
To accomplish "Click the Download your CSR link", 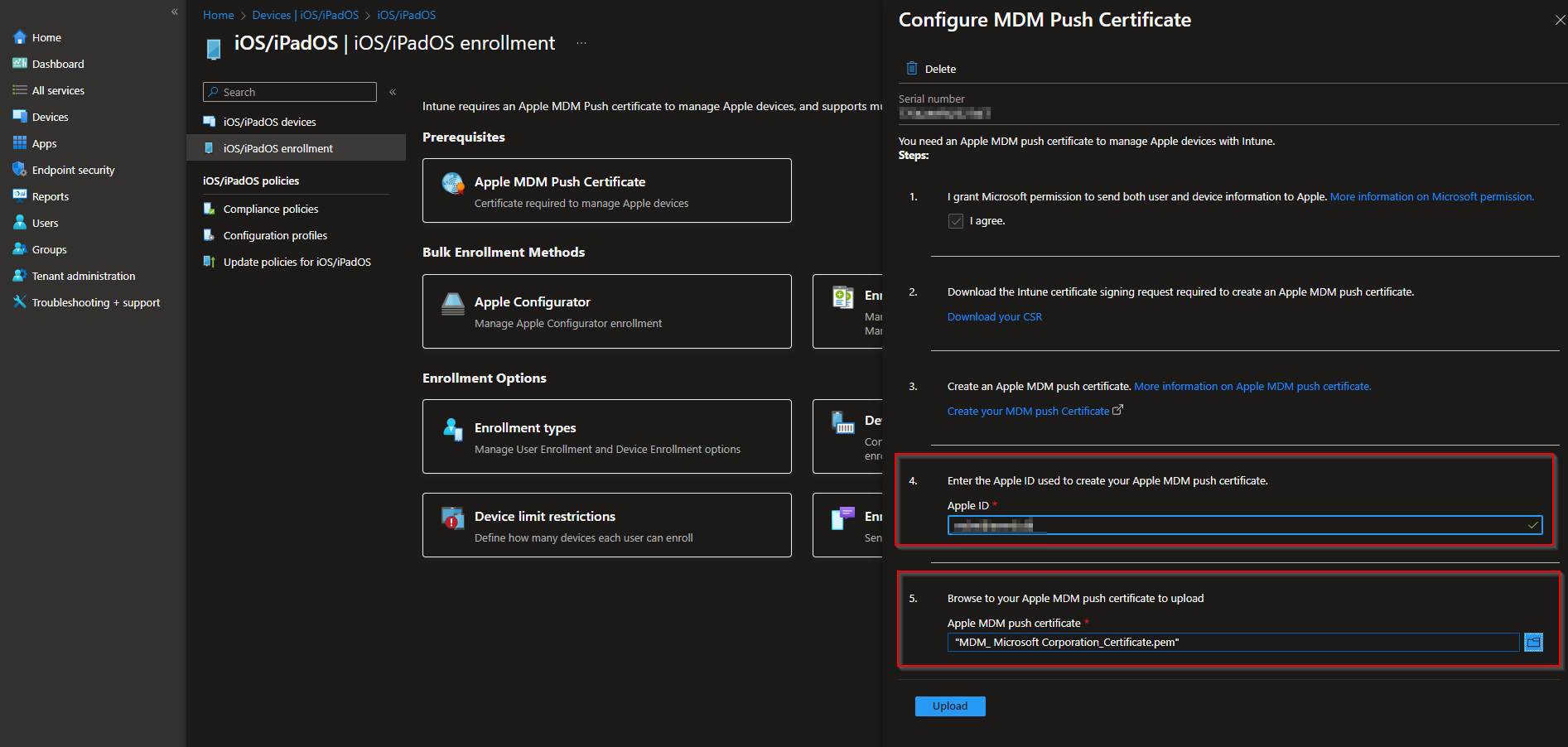I will click(x=994, y=316).
